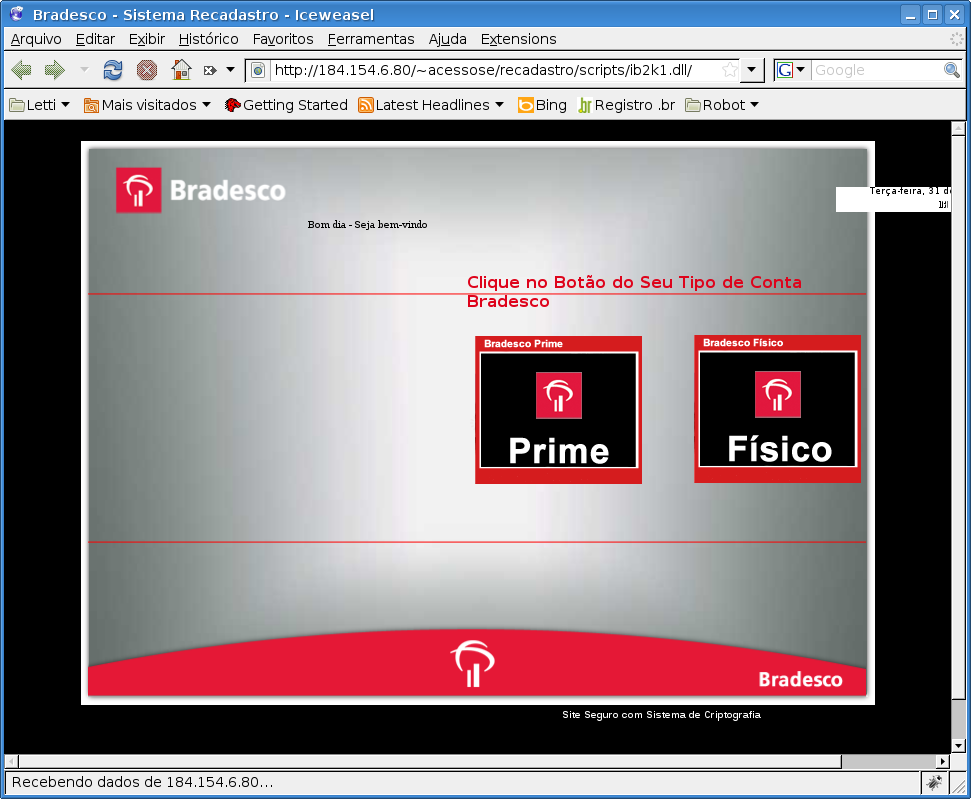
Task: Open the Getting Started bookmark
Action: click(286, 105)
